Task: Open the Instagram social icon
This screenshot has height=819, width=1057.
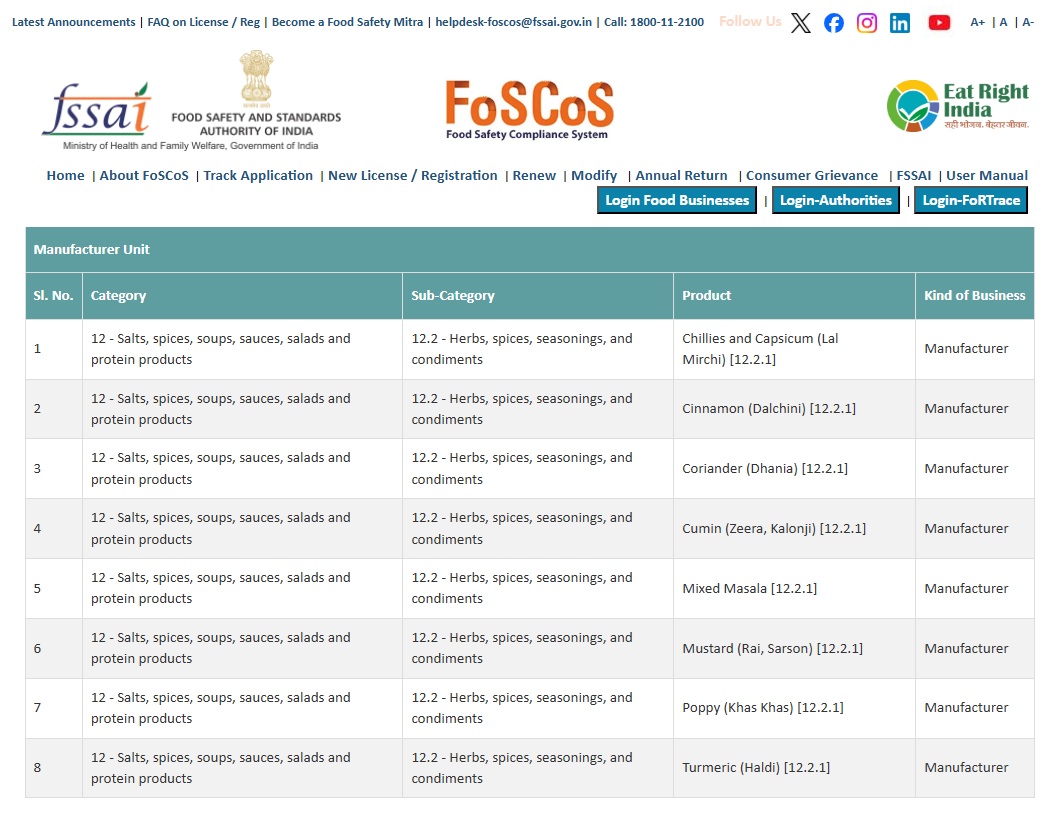Action: pyautogui.click(x=867, y=23)
